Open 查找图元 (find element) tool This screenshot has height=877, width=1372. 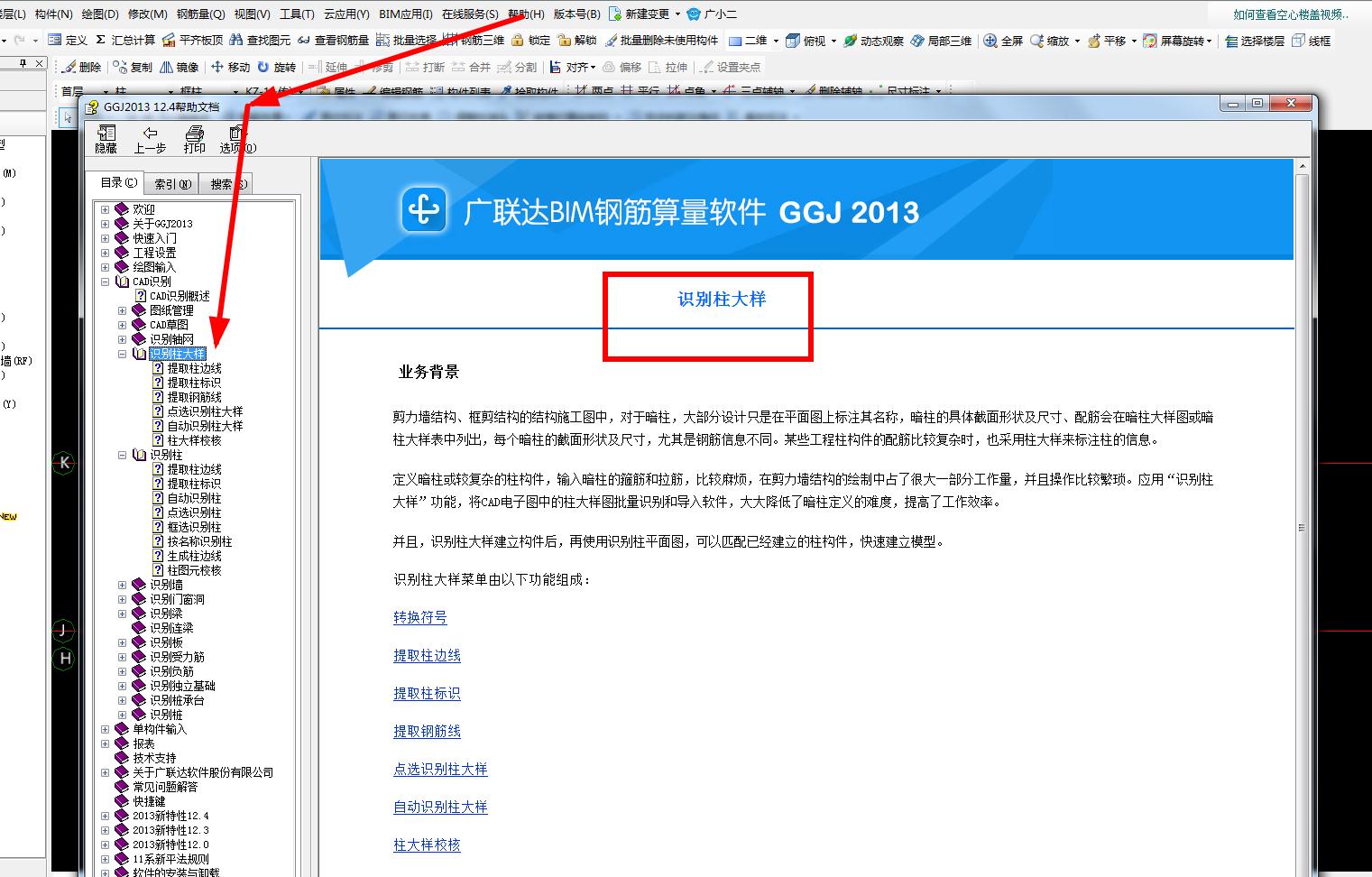(x=260, y=41)
